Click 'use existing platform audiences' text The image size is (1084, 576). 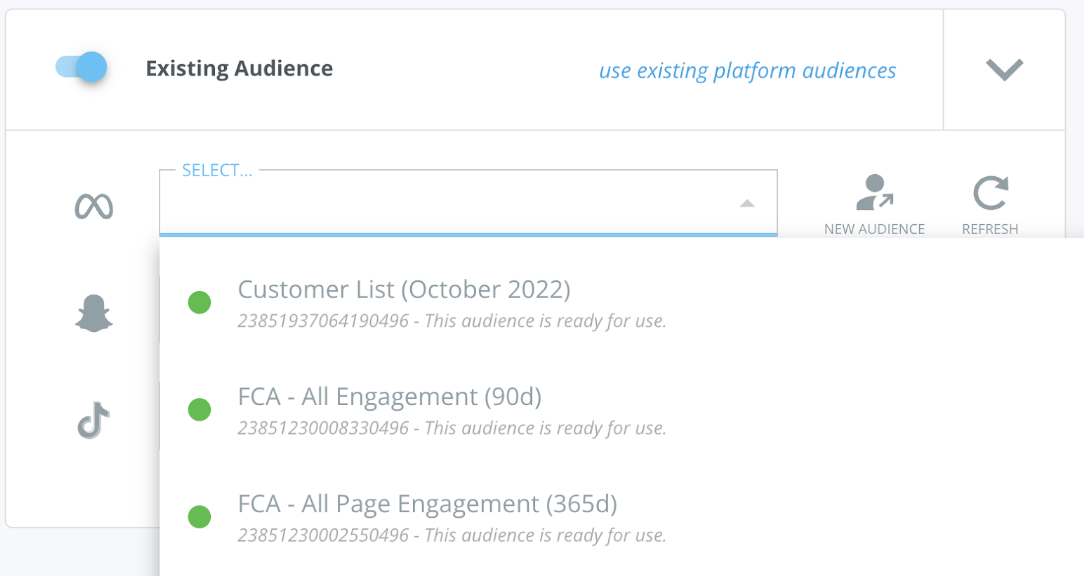point(747,71)
